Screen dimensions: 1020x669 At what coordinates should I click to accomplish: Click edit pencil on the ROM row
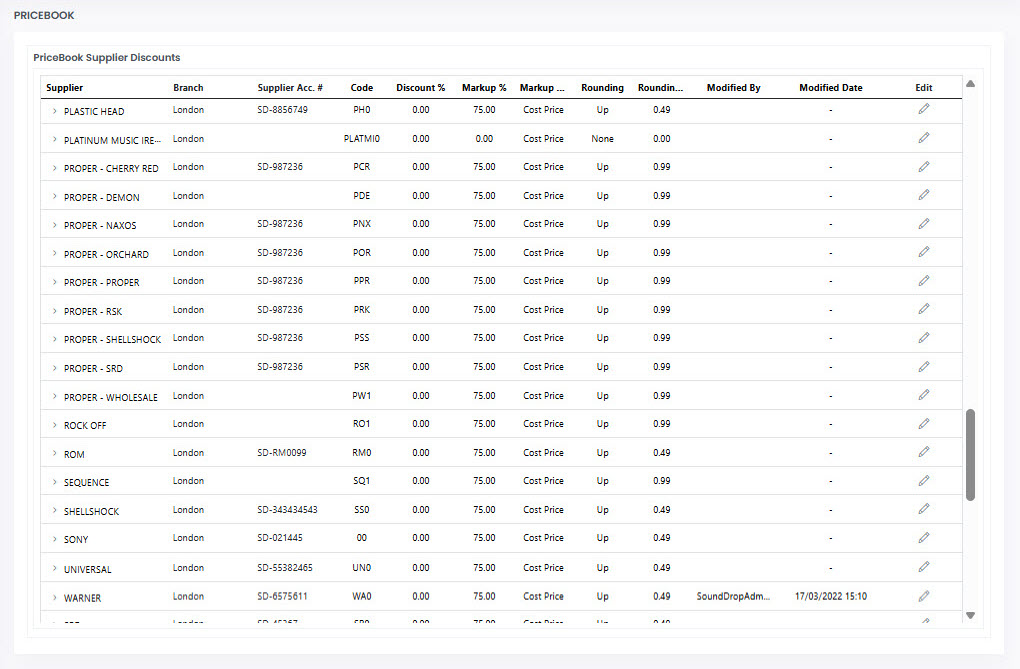click(x=923, y=452)
